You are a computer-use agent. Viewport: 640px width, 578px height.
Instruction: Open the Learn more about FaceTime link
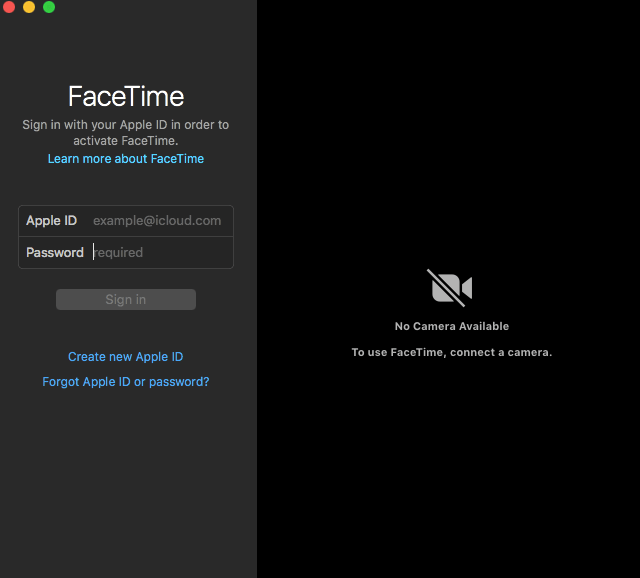point(126,159)
